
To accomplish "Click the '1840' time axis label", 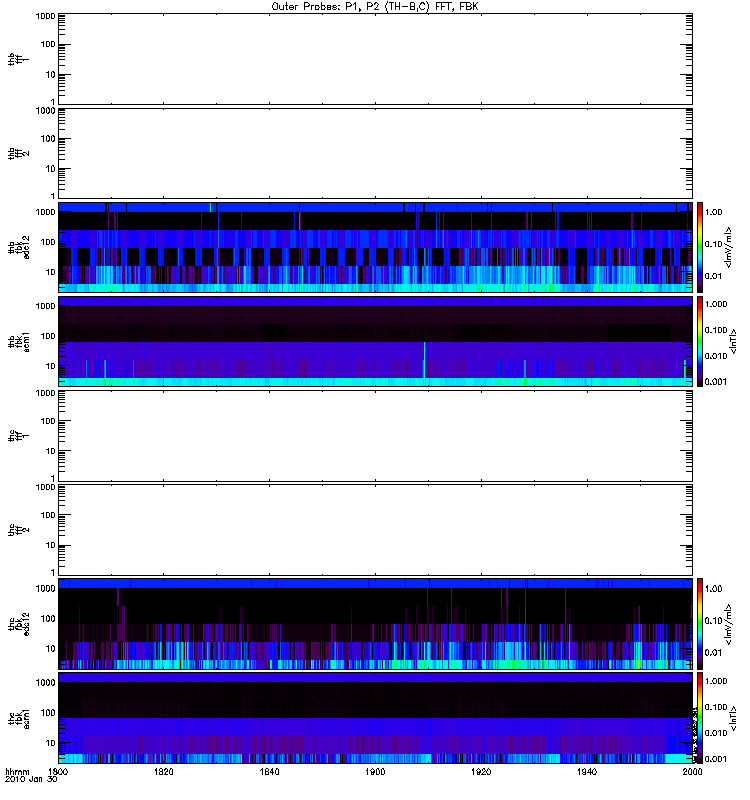I will [269, 772].
